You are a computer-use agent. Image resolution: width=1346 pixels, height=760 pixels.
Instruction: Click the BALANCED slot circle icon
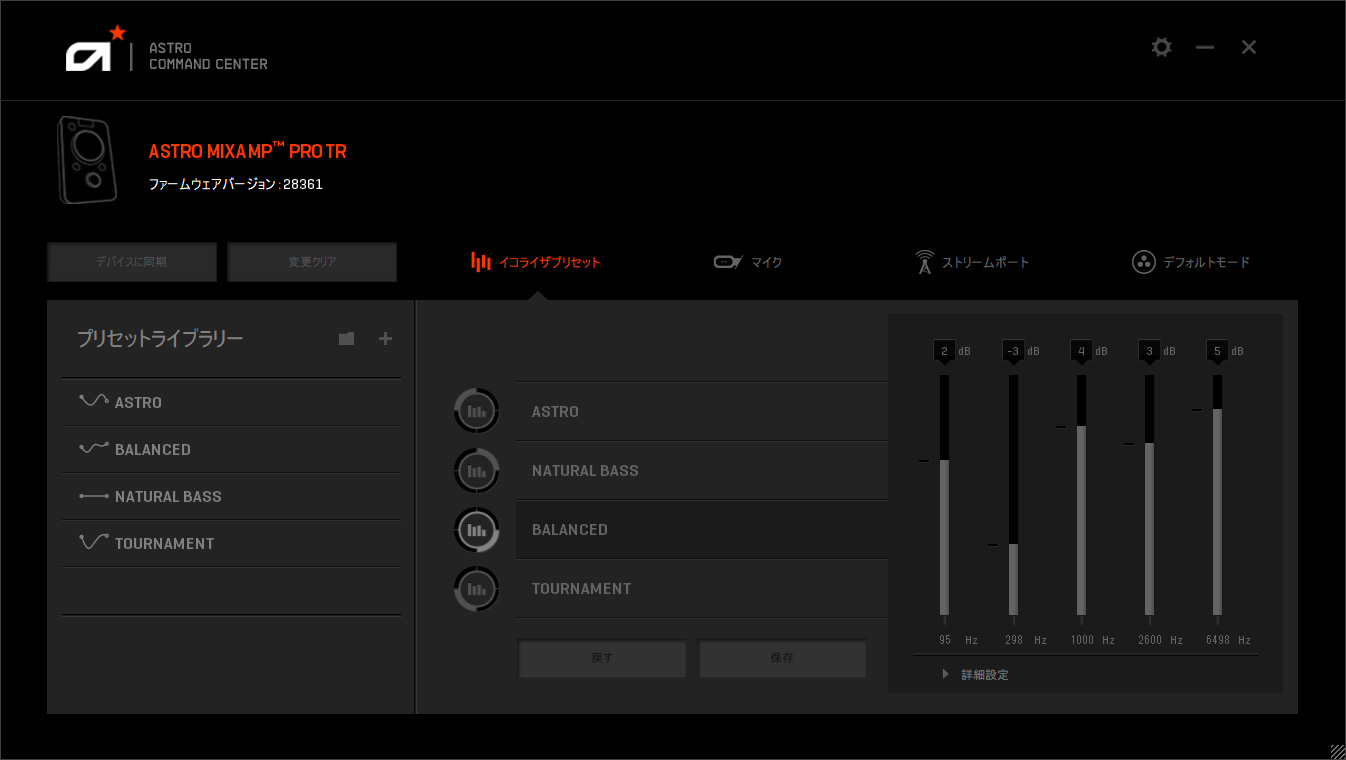[476, 529]
